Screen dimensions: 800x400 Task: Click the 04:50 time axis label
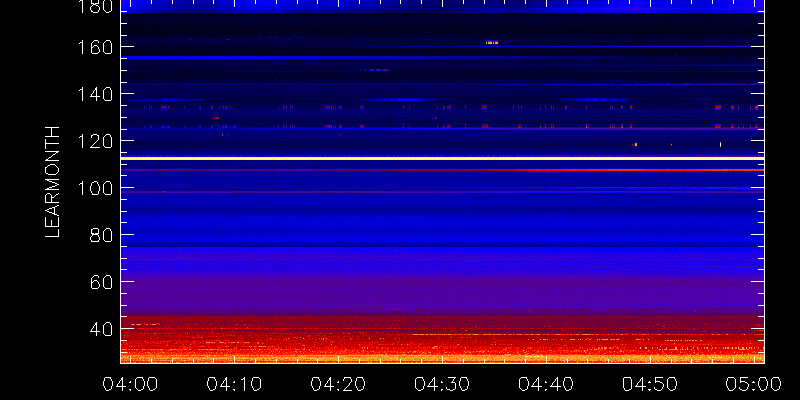pos(650,384)
